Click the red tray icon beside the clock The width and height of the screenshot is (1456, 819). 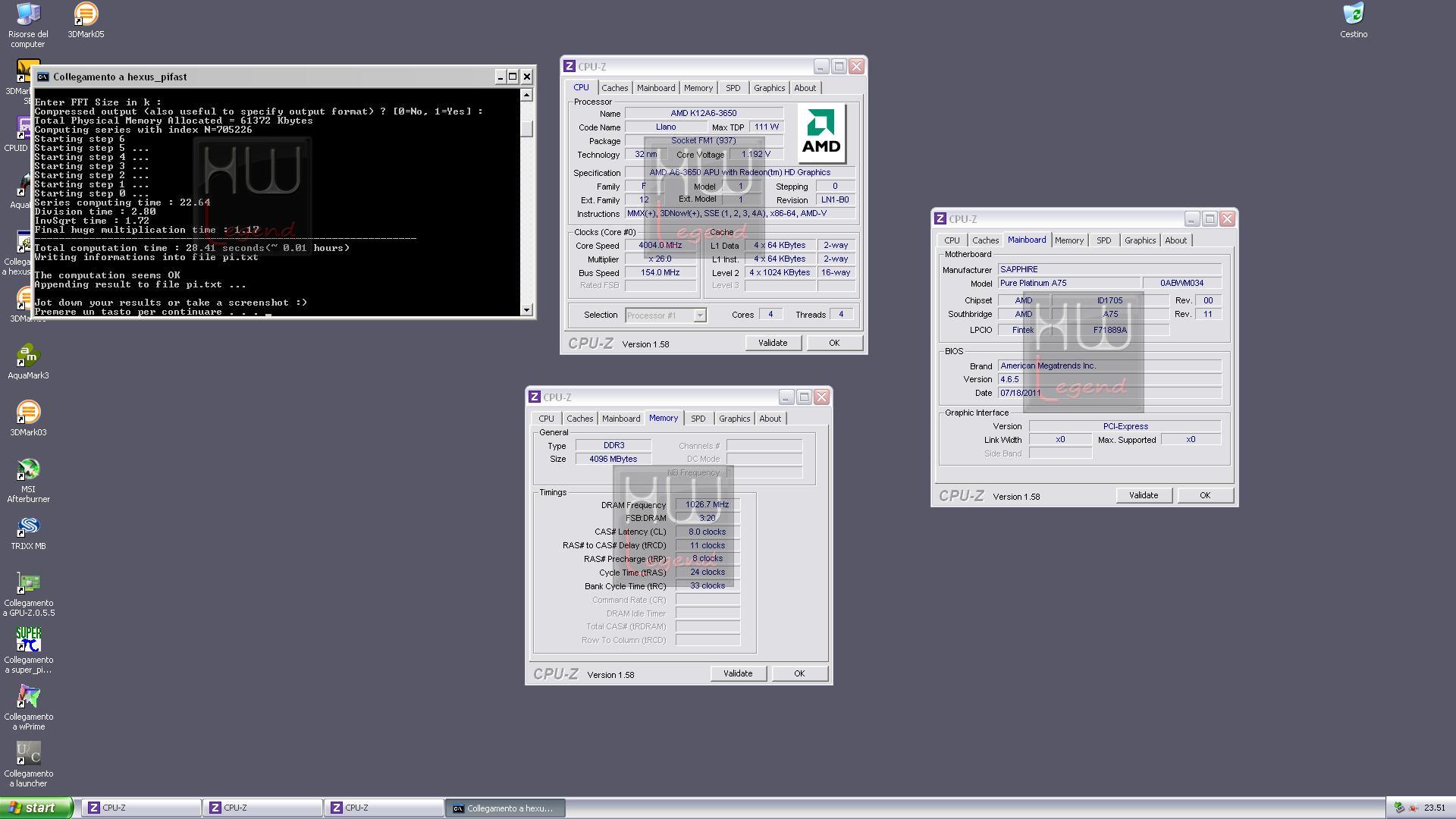click(1413, 808)
